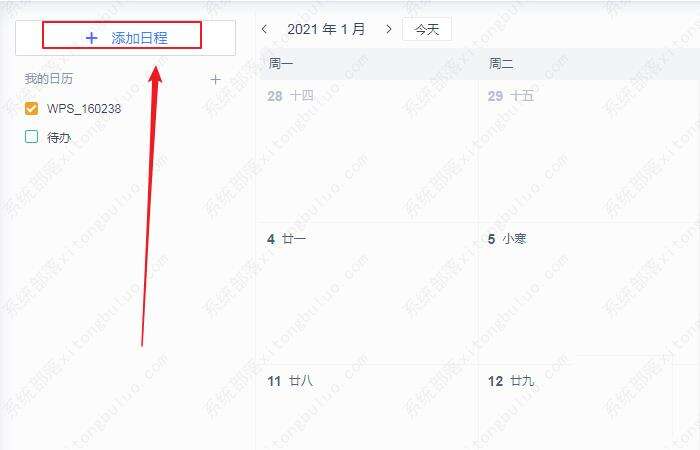Select the 周一 column header
The height and width of the screenshot is (450, 700).
(x=280, y=64)
